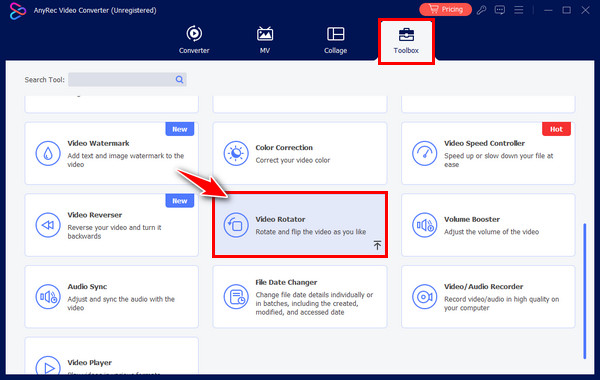This screenshot has height=380, width=600.
Task: Go to the MV tab
Action: click(x=265, y=40)
